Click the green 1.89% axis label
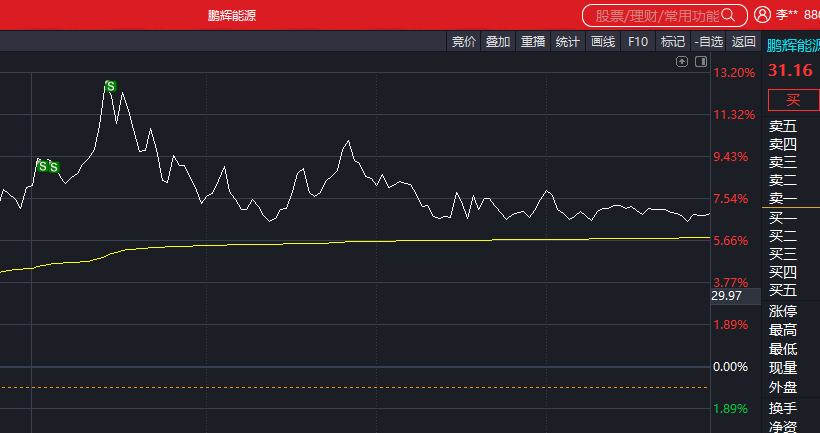This screenshot has width=820, height=433. coord(731,409)
